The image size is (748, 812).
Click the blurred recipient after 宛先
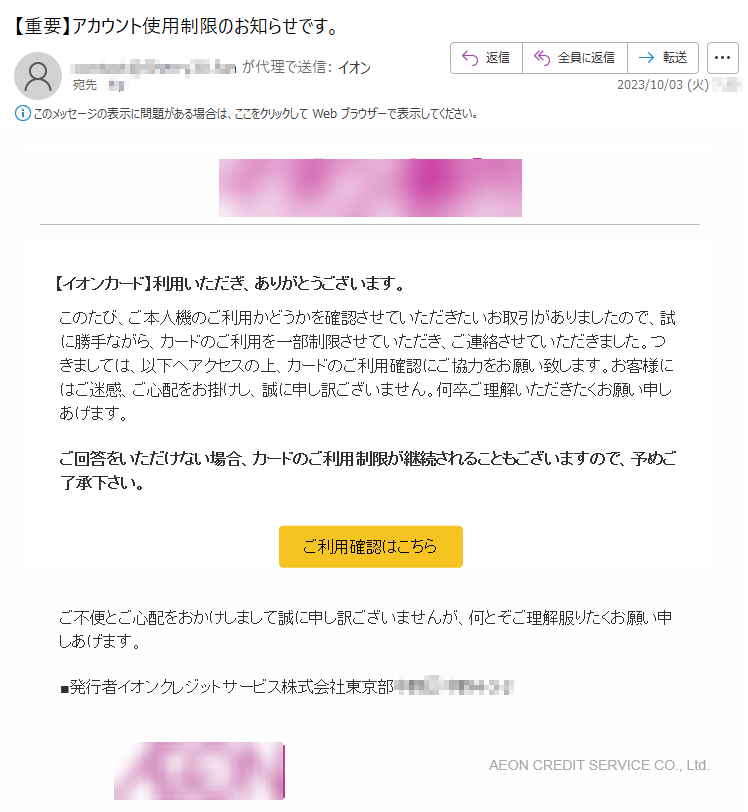(116, 85)
